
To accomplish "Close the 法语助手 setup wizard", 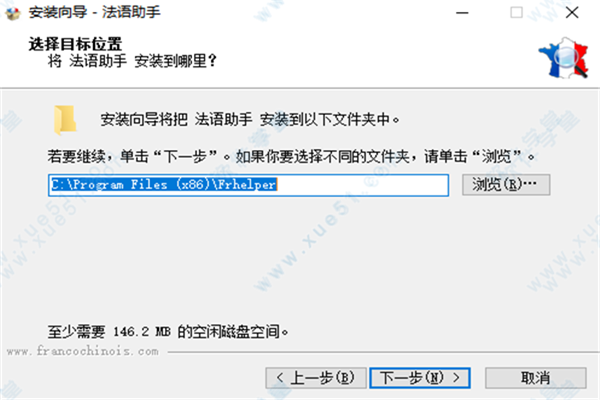I will pos(572,13).
